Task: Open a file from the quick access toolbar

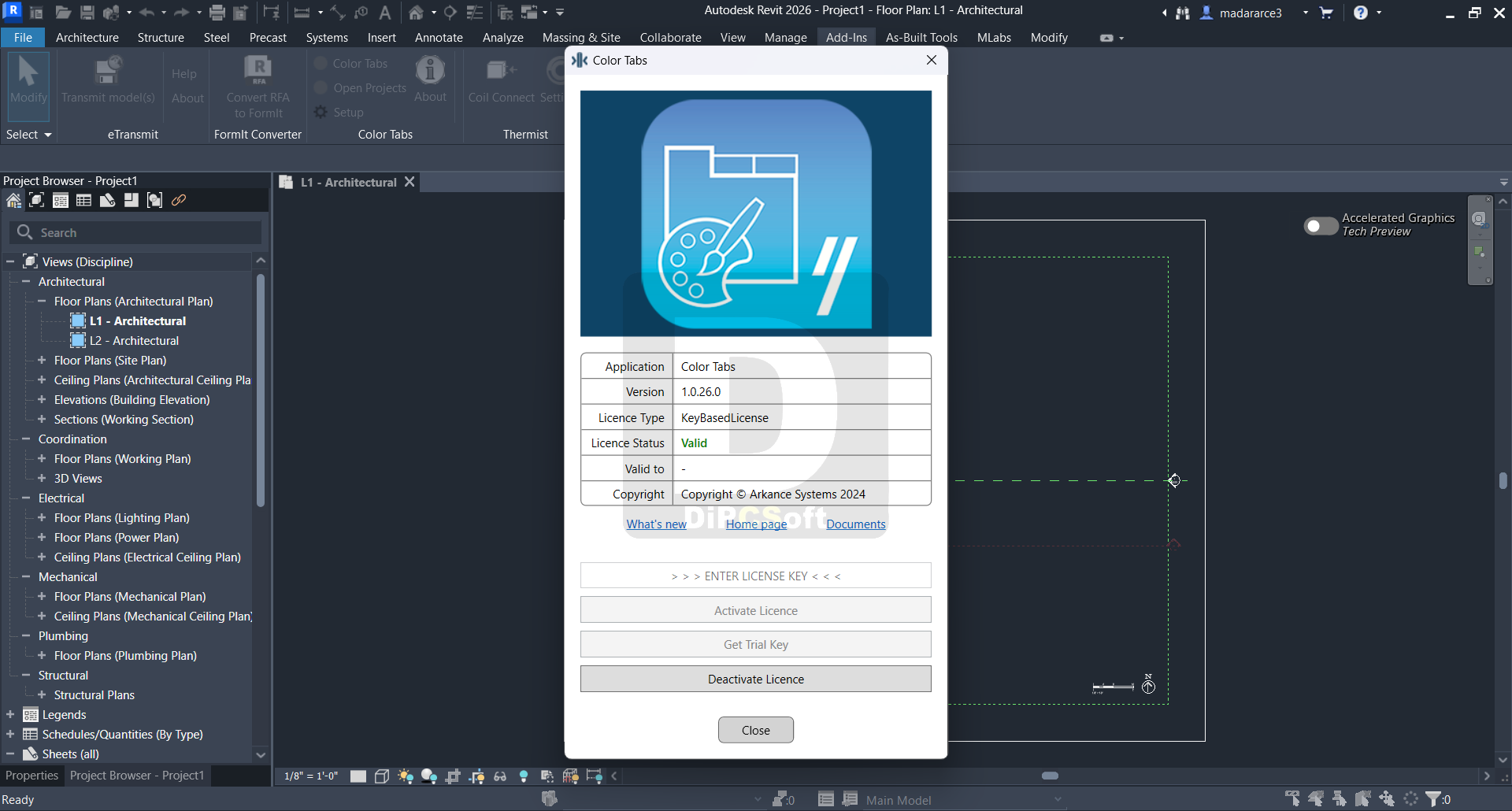Action: 63,13
